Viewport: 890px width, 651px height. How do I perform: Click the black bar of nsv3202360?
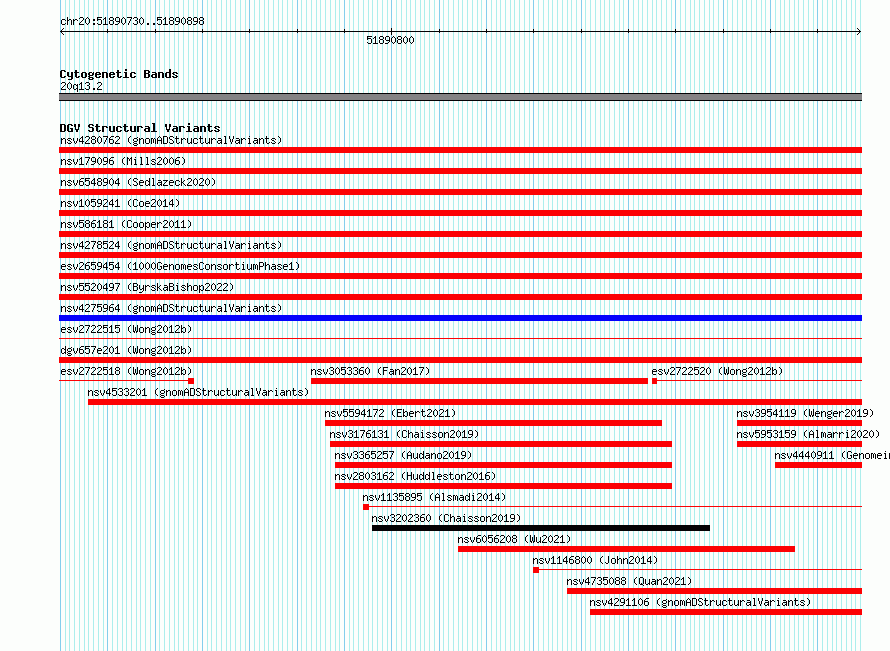[541, 528]
